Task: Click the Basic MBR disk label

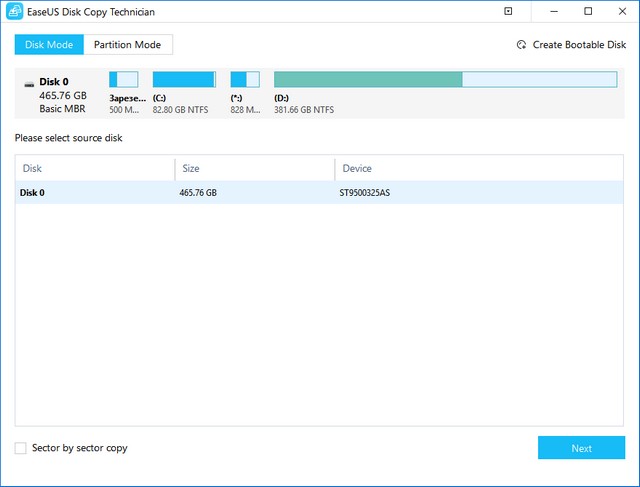Action: point(62,109)
